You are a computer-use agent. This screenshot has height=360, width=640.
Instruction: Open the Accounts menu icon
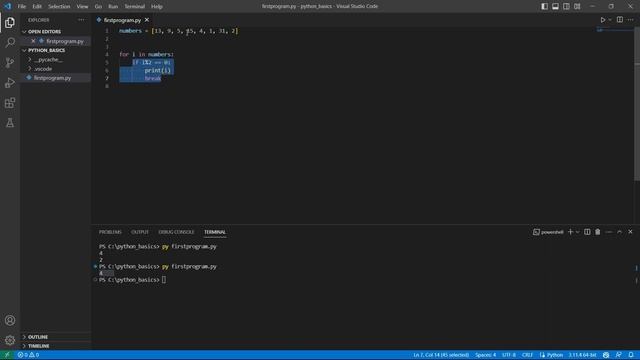coord(10,320)
